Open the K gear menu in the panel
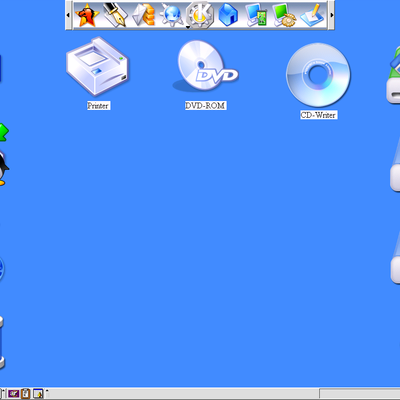400x400 pixels. tap(200, 15)
